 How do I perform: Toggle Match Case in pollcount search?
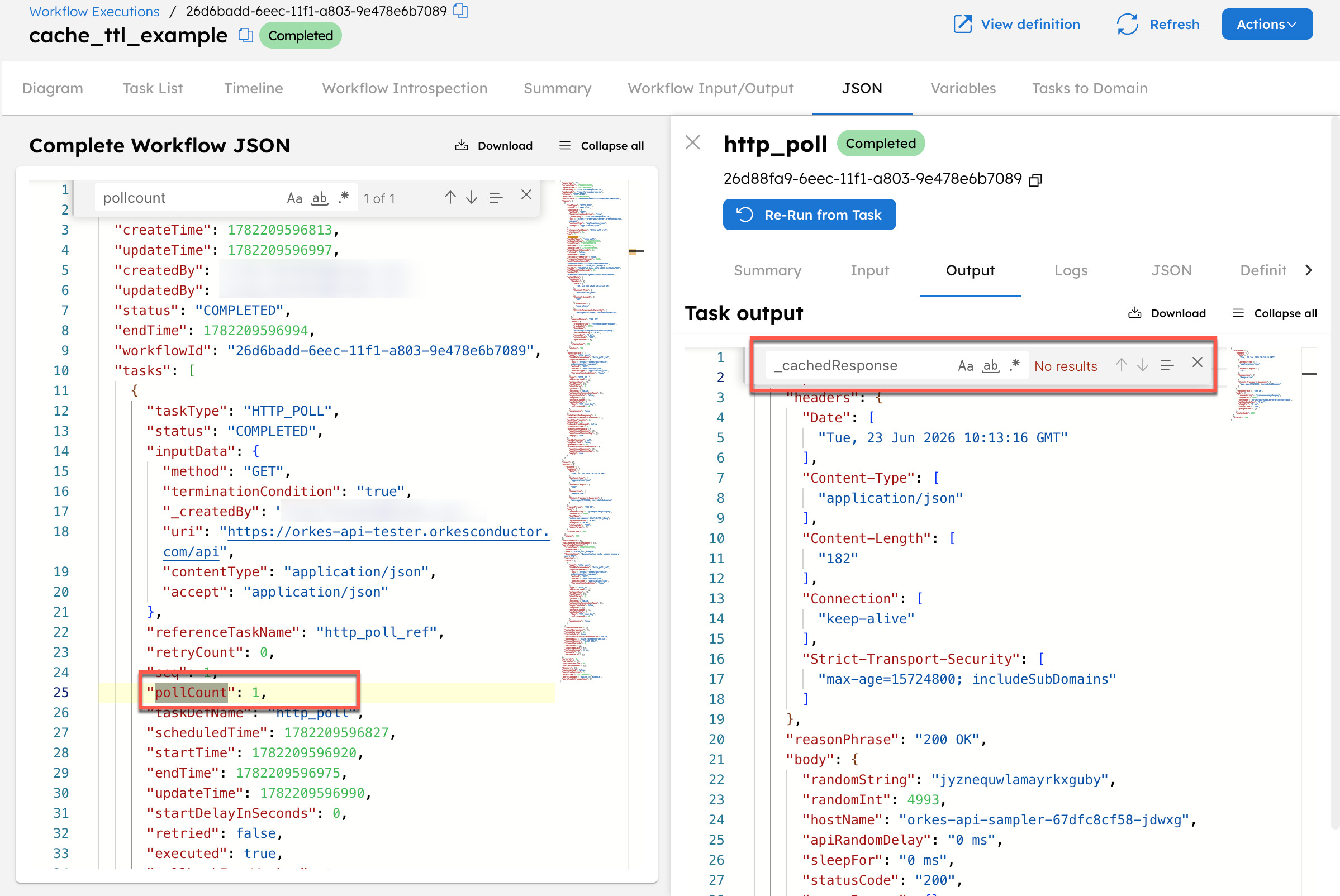(x=294, y=198)
